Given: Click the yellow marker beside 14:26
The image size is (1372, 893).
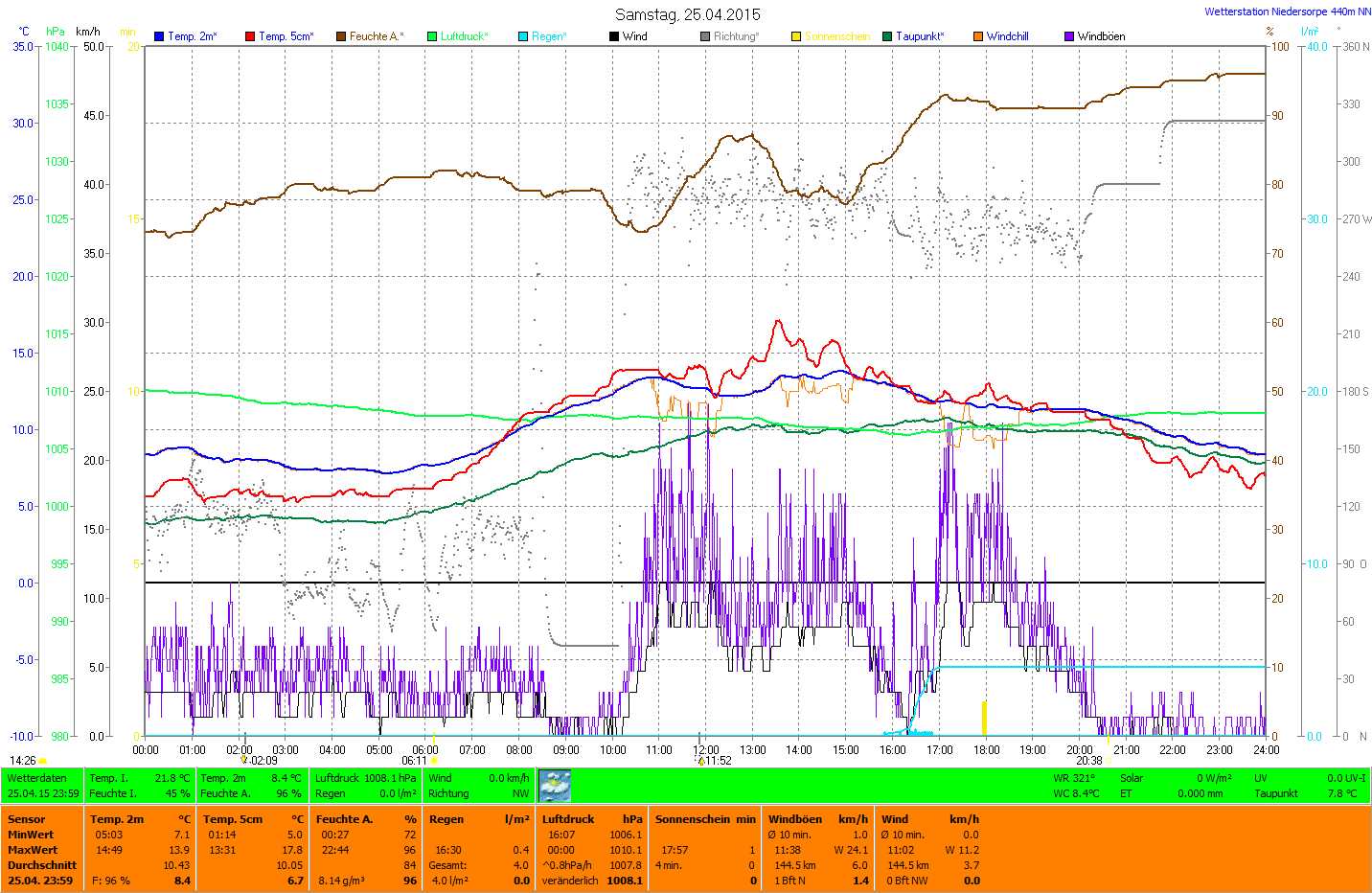Looking at the screenshot, I should pyautogui.click(x=43, y=761).
